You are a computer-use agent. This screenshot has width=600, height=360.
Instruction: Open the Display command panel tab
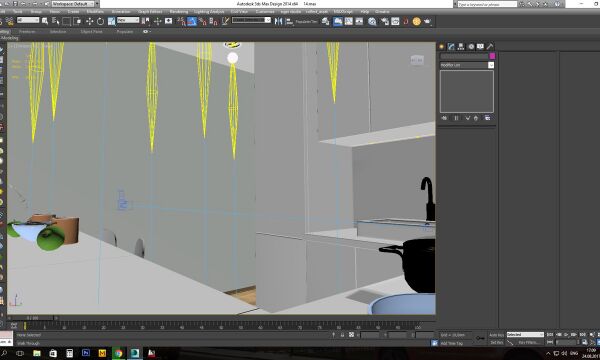pos(480,46)
